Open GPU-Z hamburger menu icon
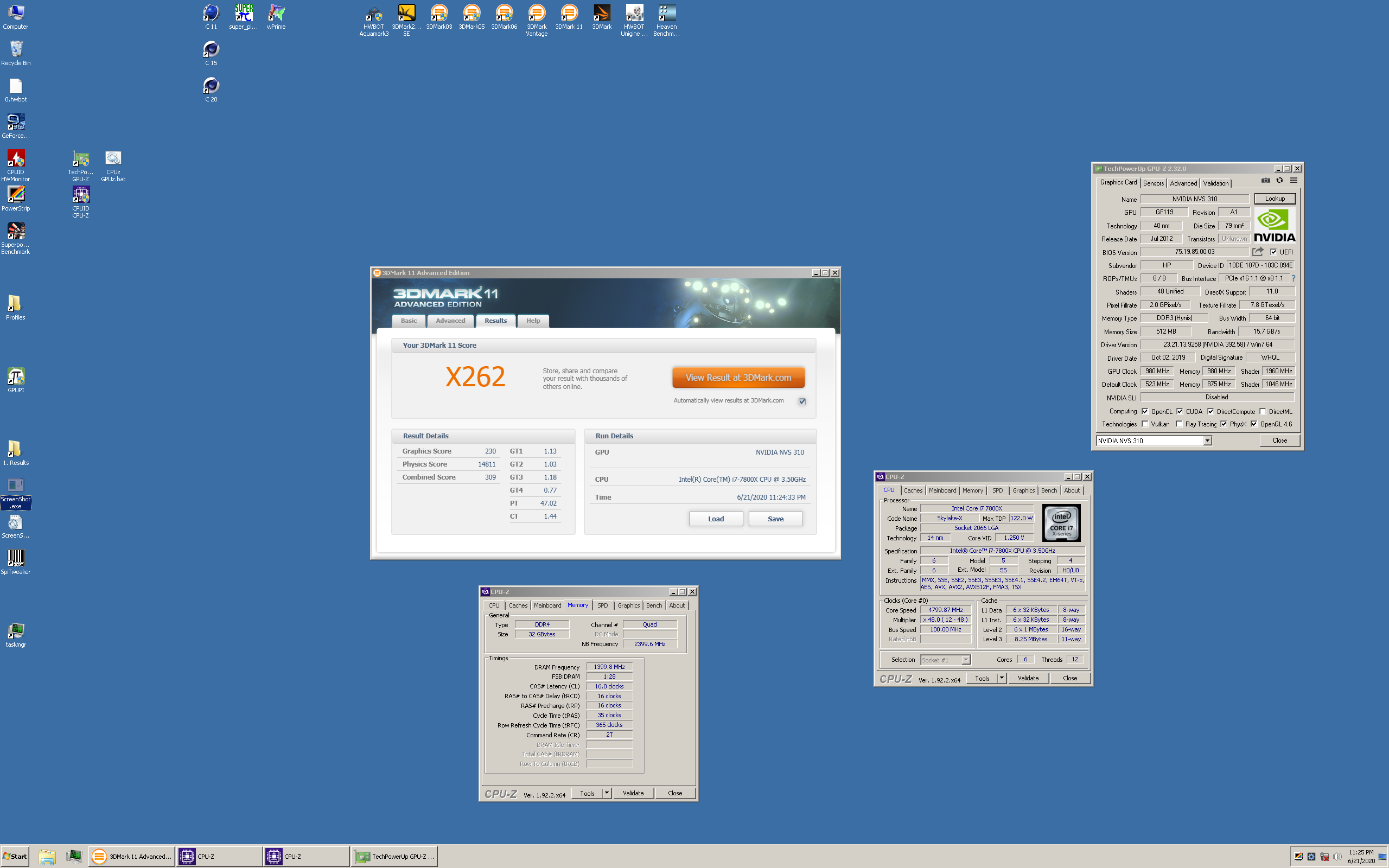 point(1294,180)
